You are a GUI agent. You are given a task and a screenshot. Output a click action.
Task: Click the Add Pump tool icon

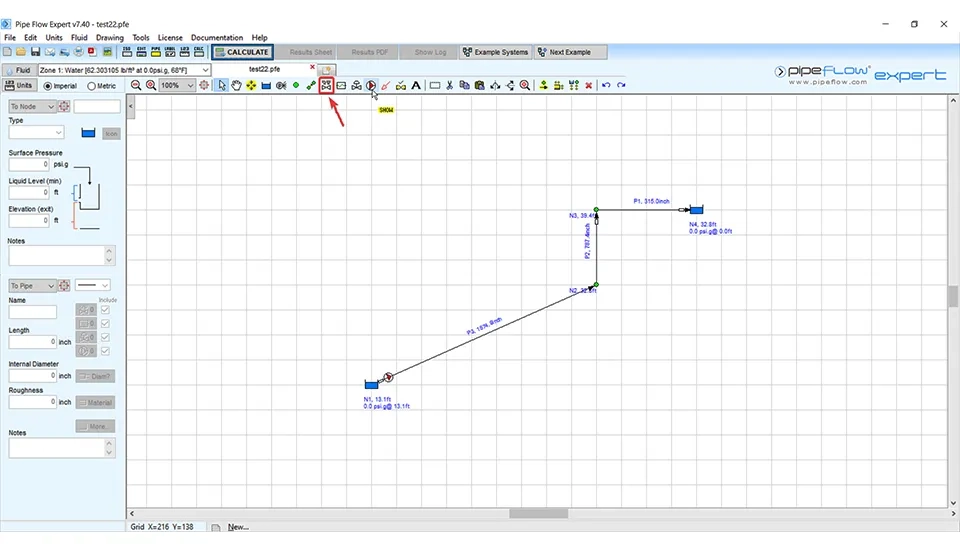click(371, 86)
